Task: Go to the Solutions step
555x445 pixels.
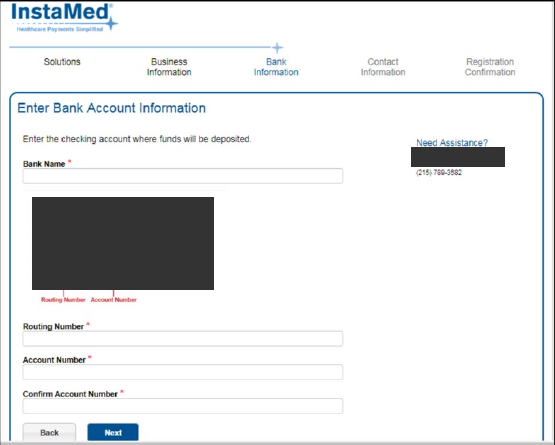Action: tap(62, 62)
